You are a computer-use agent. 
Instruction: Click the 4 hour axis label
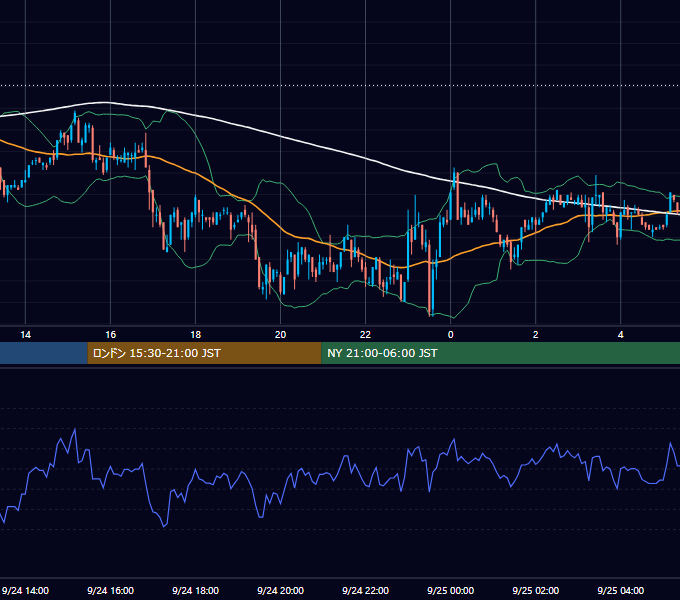point(621,335)
